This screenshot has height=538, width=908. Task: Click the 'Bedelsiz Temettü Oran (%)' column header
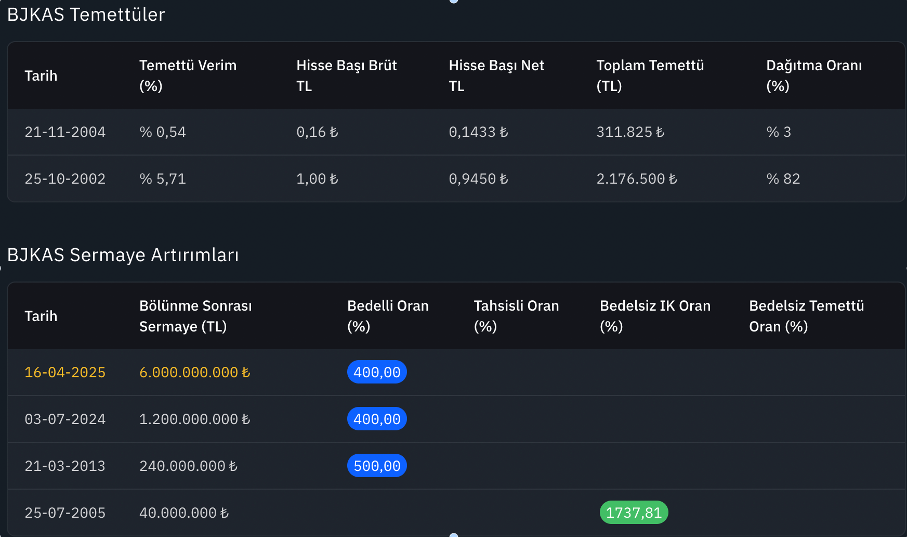(806, 316)
